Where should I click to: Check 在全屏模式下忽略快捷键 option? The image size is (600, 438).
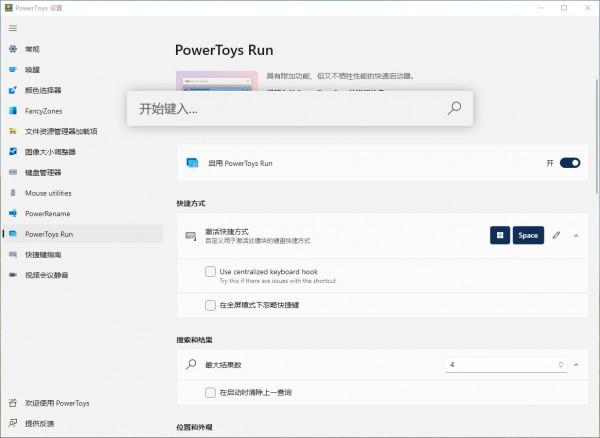[x=210, y=305]
